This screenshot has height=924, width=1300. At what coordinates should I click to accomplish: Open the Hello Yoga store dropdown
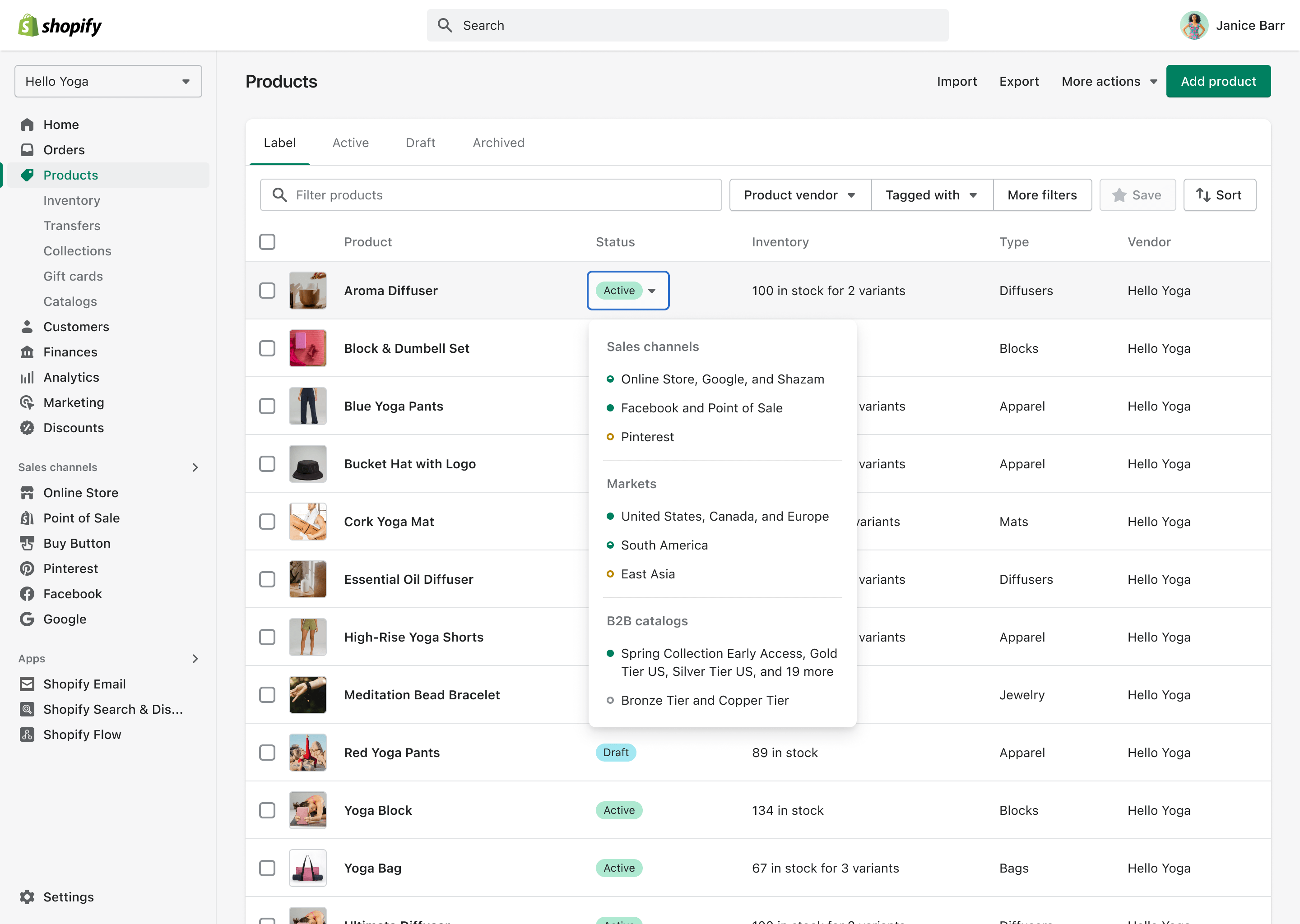coord(108,81)
